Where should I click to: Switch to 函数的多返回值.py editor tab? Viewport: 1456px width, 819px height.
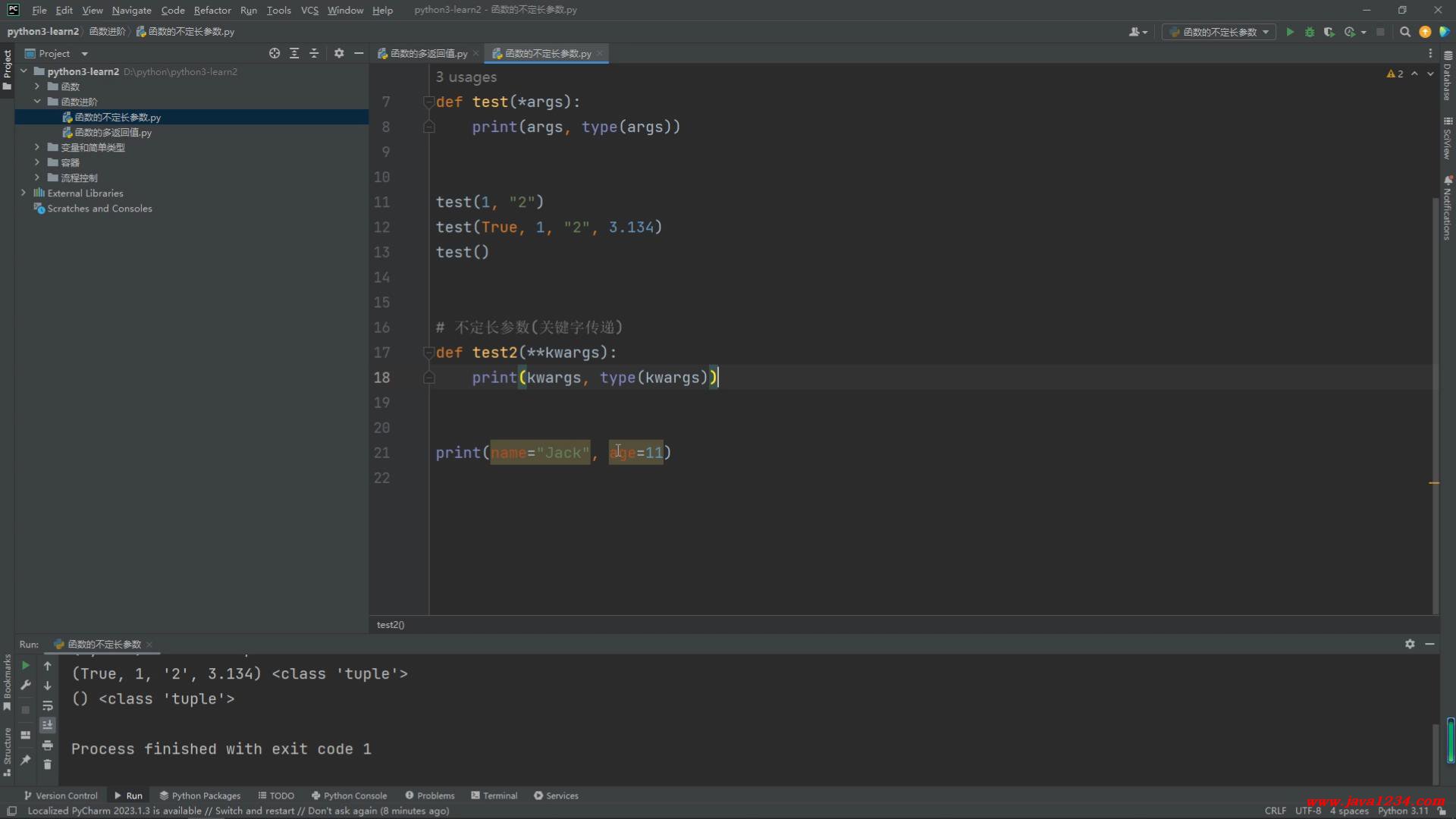point(428,53)
